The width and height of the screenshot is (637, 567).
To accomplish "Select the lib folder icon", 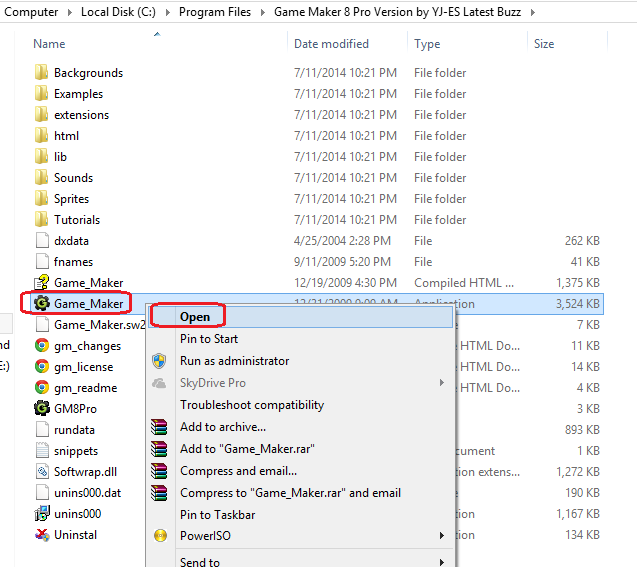I will click(x=41, y=157).
